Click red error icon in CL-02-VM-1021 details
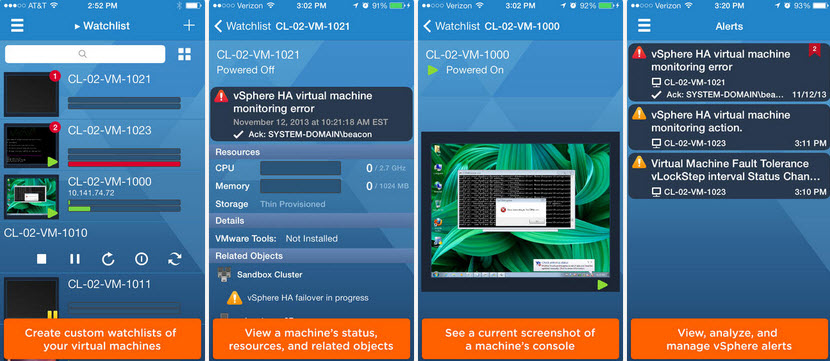 [221, 96]
